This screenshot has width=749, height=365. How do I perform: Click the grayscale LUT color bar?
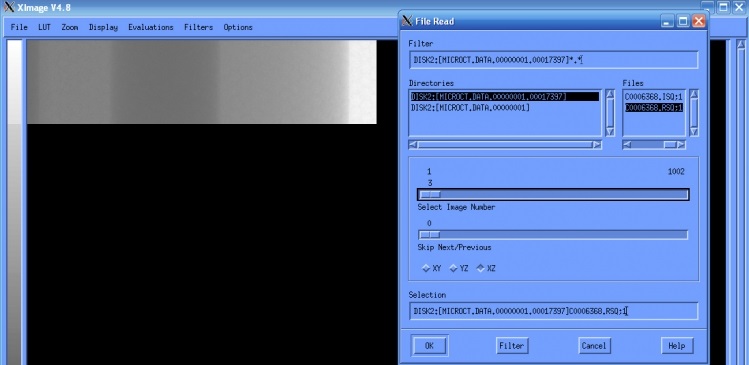pyautogui.click(x=14, y=202)
